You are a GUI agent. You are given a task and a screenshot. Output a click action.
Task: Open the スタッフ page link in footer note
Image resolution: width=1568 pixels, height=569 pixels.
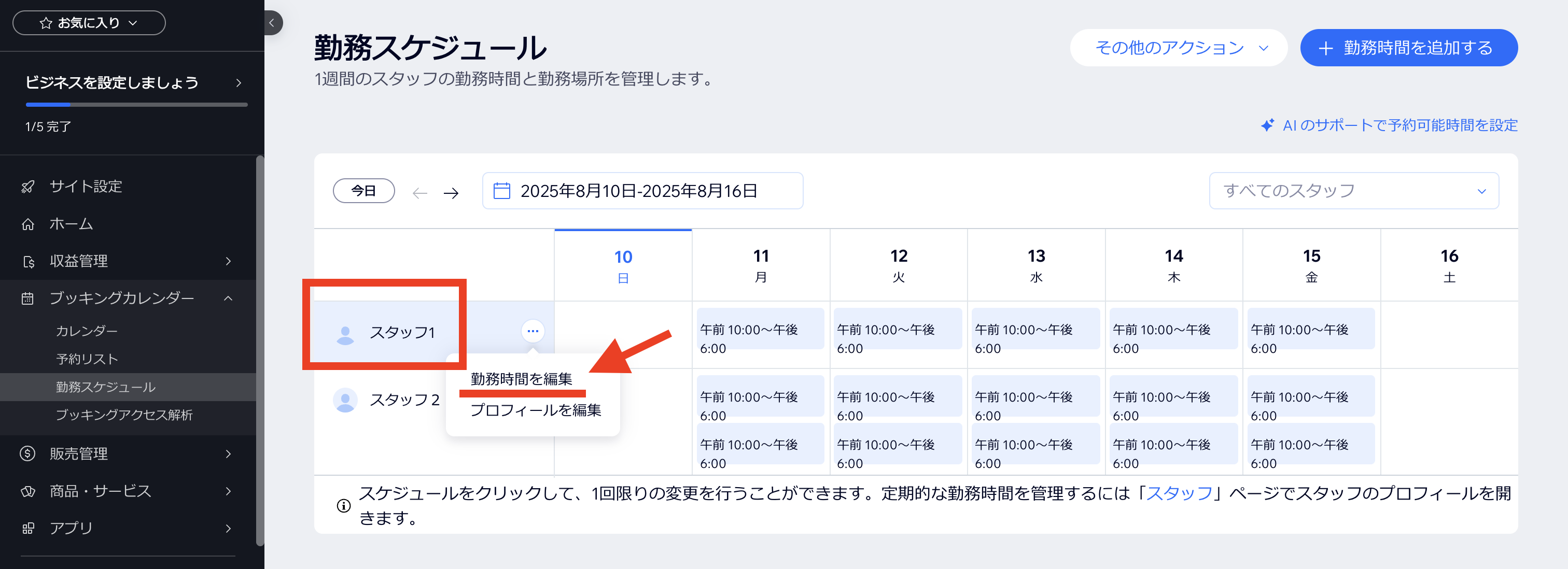click(1179, 494)
